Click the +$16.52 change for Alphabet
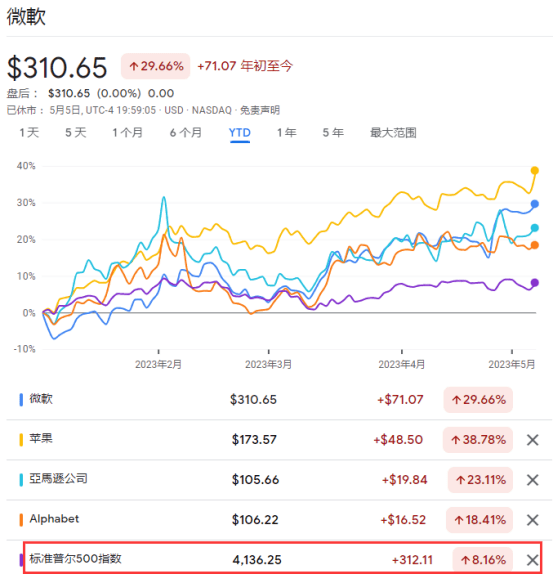The width and height of the screenshot is (554, 574). [403, 520]
